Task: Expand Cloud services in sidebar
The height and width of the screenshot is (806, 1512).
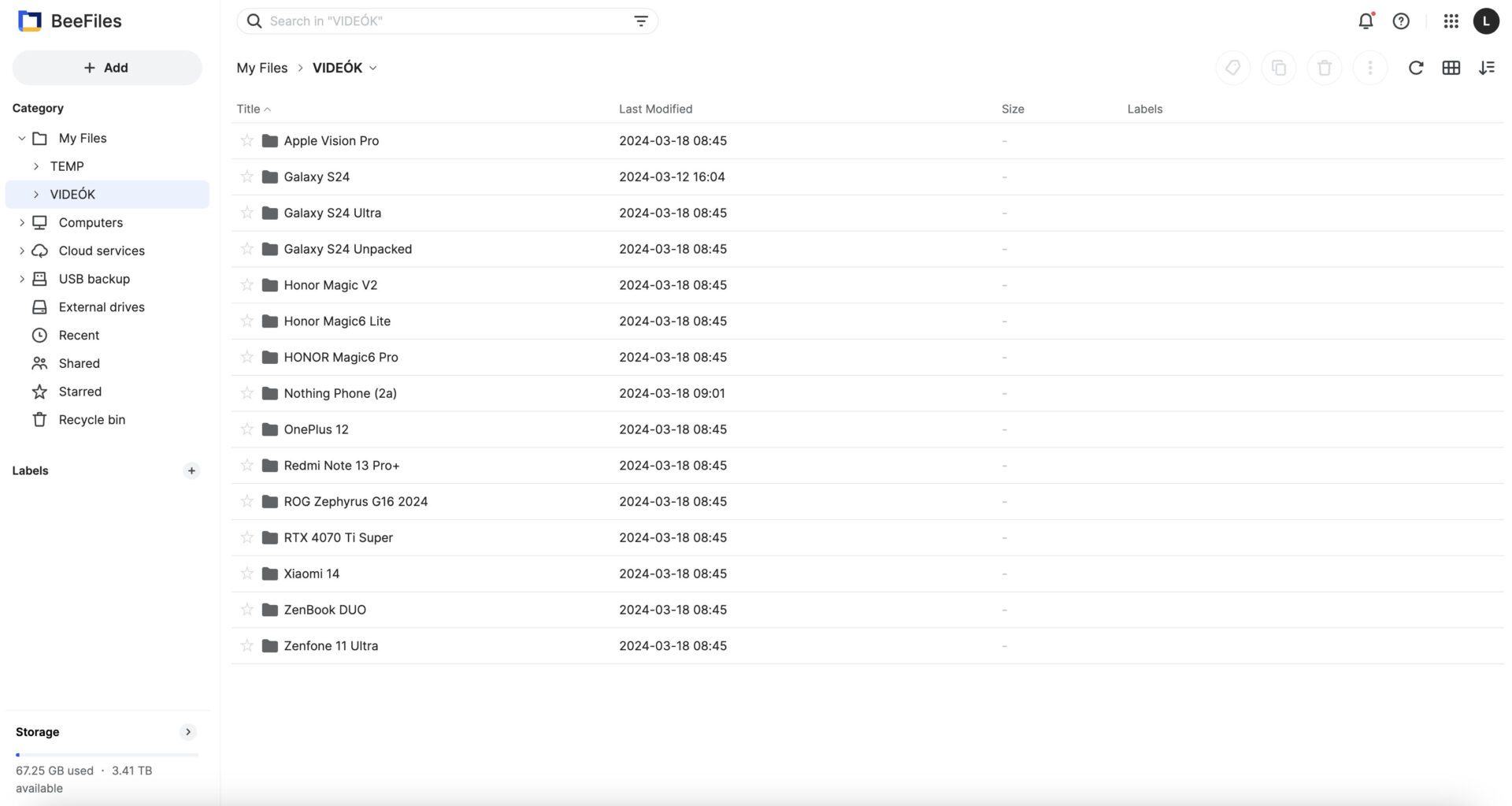Action: (x=21, y=251)
